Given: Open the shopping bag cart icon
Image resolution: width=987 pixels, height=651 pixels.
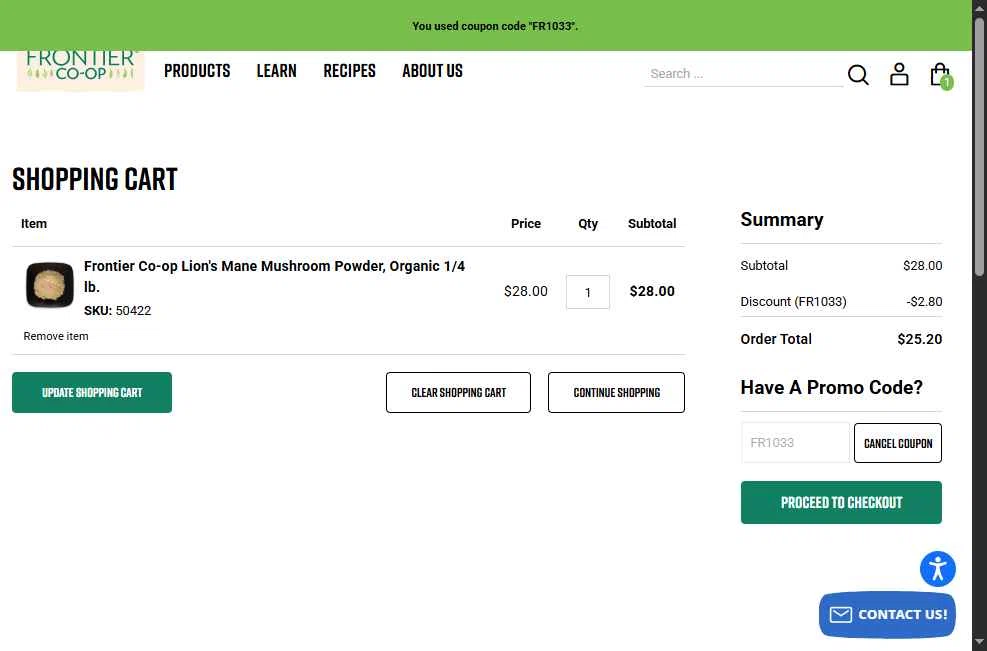Looking at the screenshot, I should tap(940, 75).
